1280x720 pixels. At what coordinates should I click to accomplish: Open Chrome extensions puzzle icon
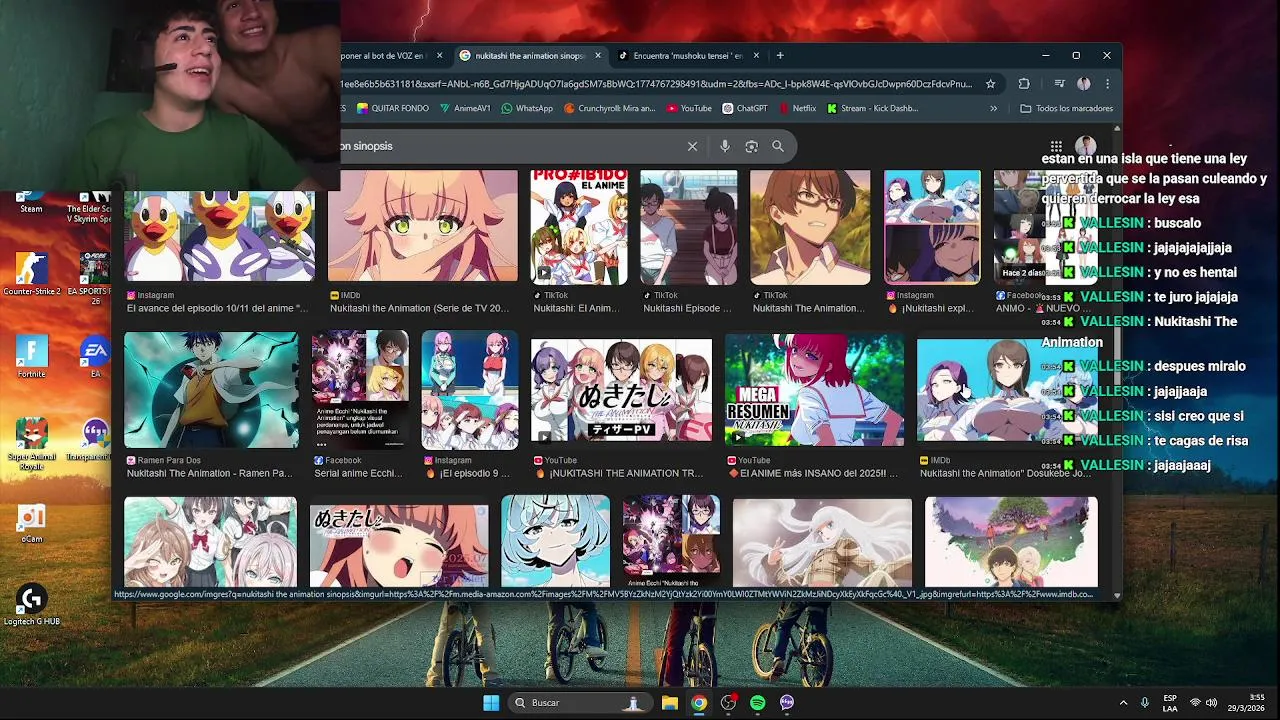[x=1024, y=84]
